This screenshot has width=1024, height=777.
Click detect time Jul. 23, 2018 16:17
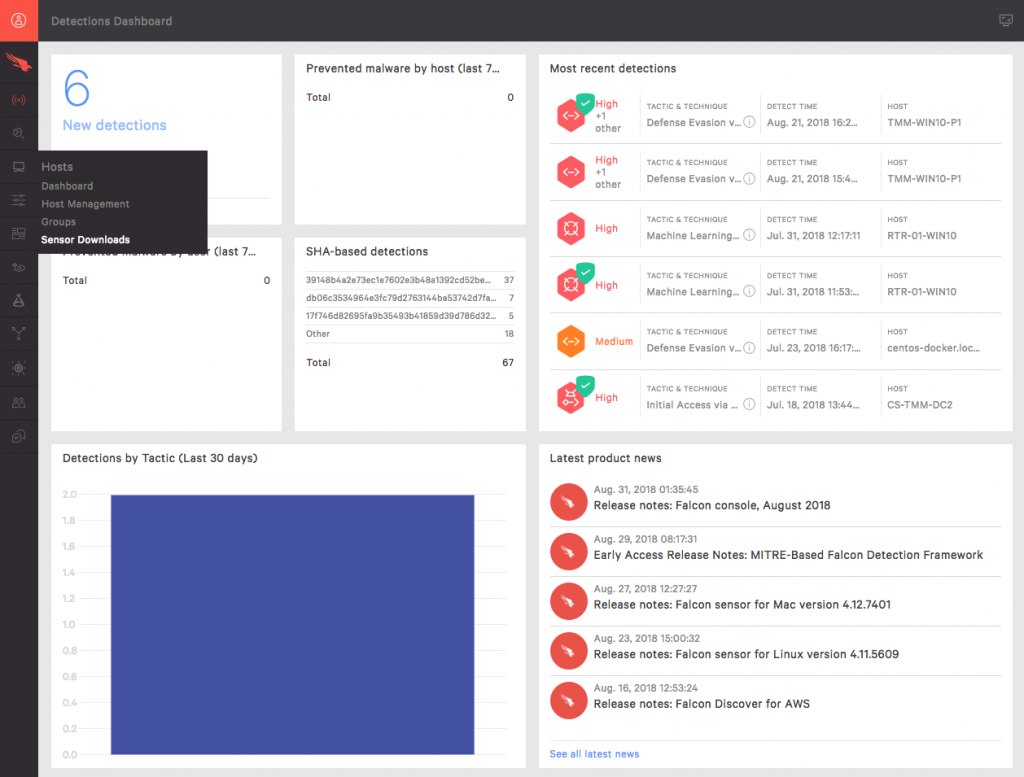coord(814,348)
